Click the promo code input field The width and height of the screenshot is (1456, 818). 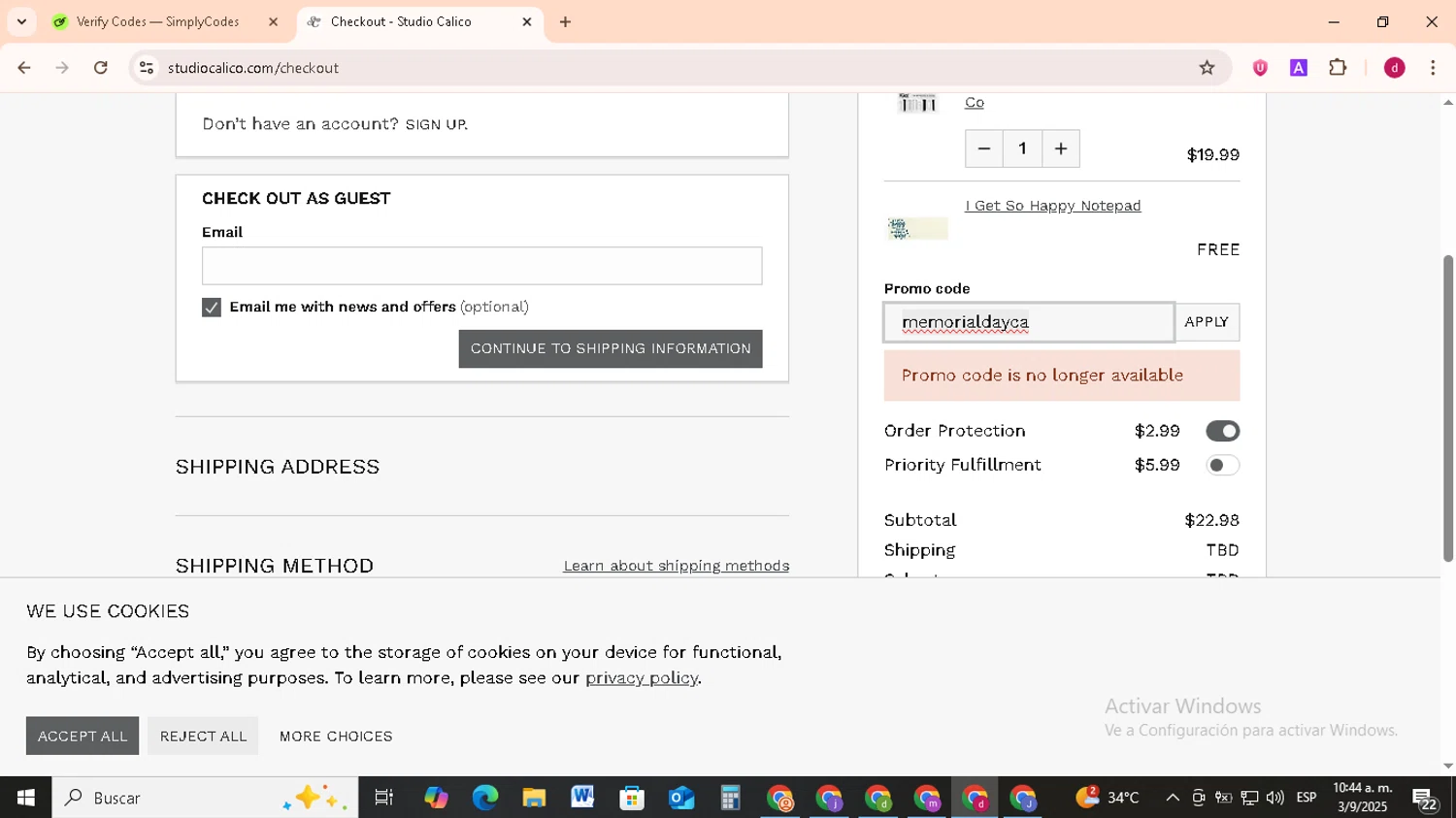point(1028,322)
